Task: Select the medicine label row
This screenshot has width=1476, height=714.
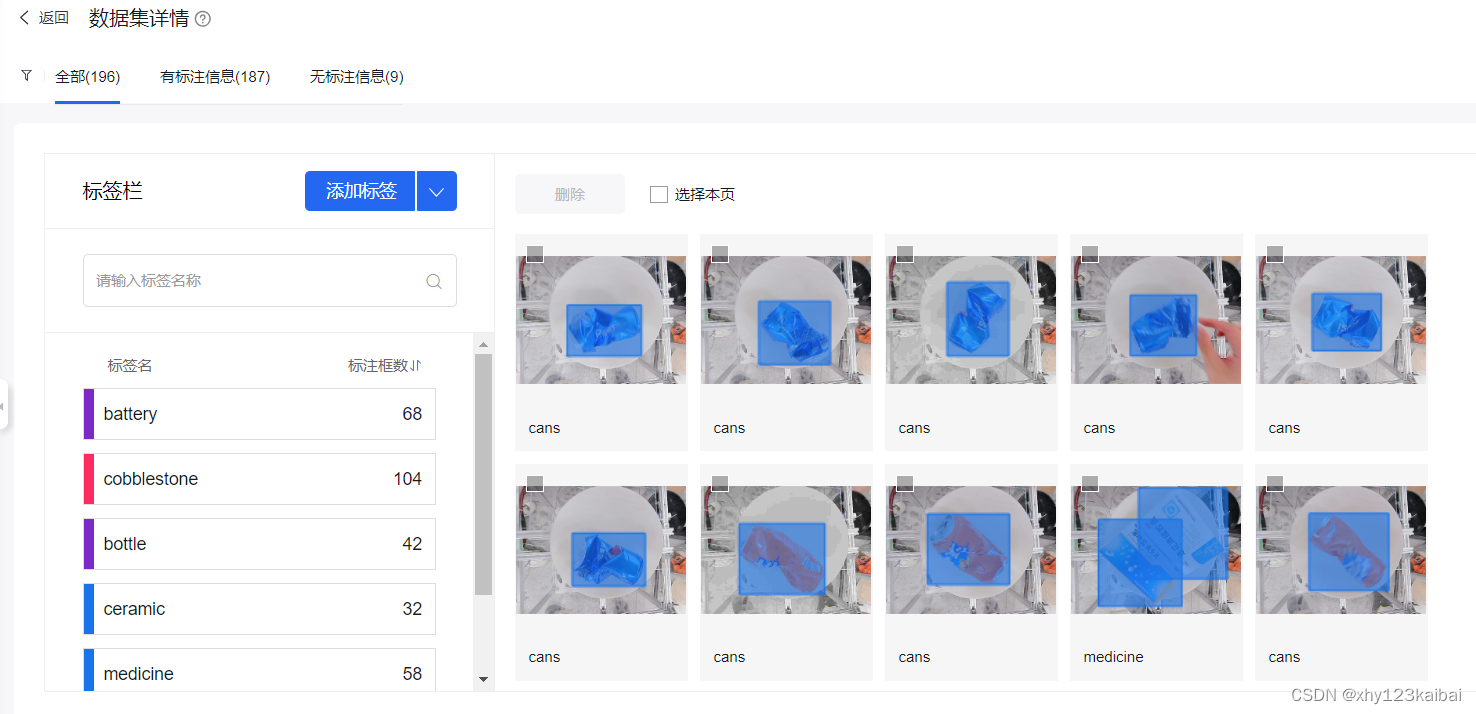Action: click(260, 670)
